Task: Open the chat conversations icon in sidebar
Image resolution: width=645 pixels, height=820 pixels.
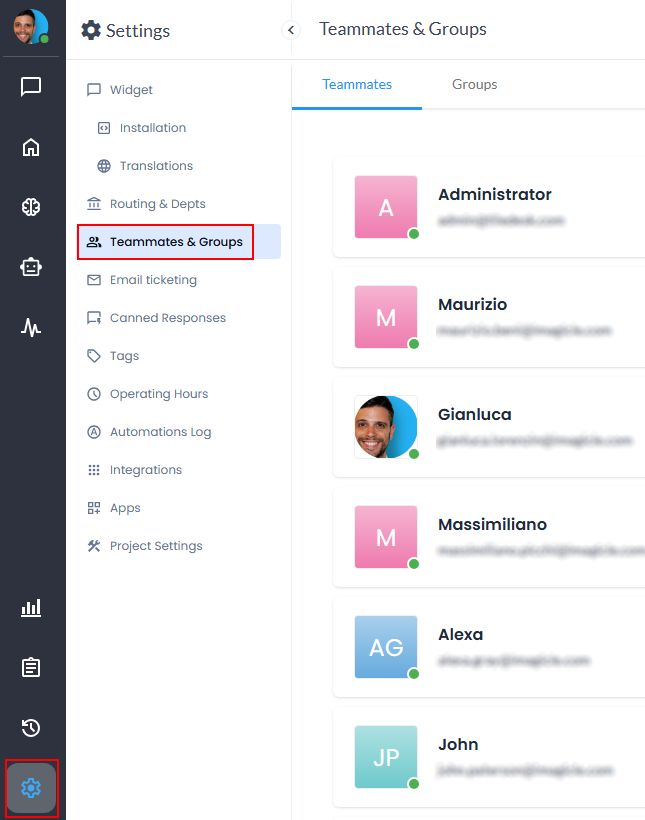Action: pos(31,87)
